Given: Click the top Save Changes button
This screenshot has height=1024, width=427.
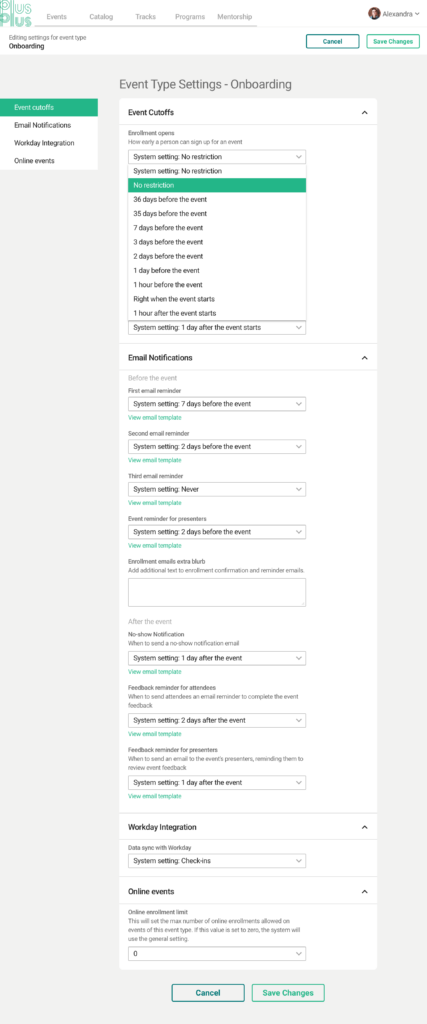Looking at the screenshot, I should tap(393, 41).
